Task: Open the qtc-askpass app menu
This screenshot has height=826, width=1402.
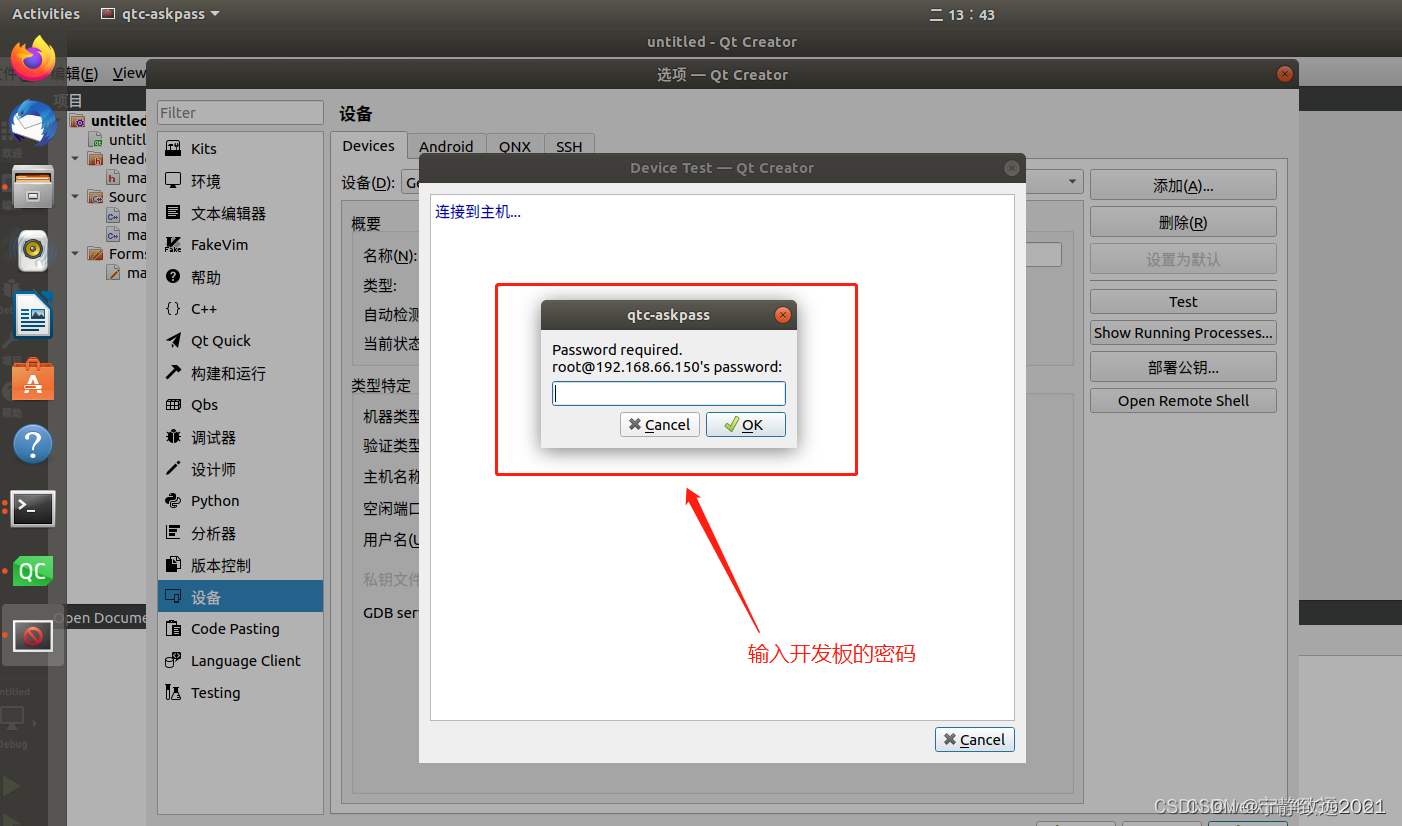Action: click(160, 14)
